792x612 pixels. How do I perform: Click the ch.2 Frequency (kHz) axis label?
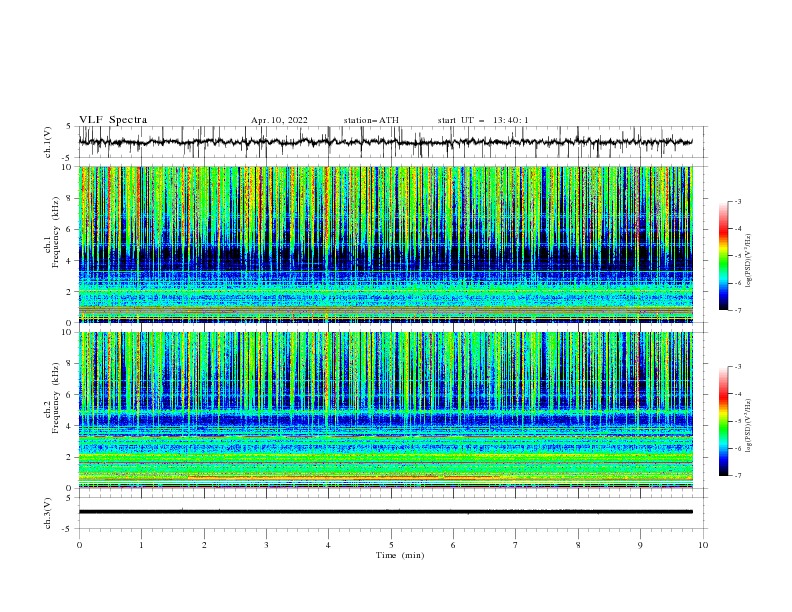(x=52, y=398)
